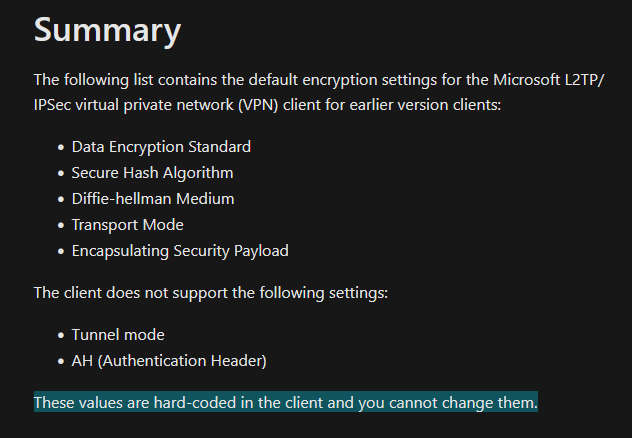Click the Transport Mode bullet text
This screenshot has height=438, width=632.
[127, 225]
